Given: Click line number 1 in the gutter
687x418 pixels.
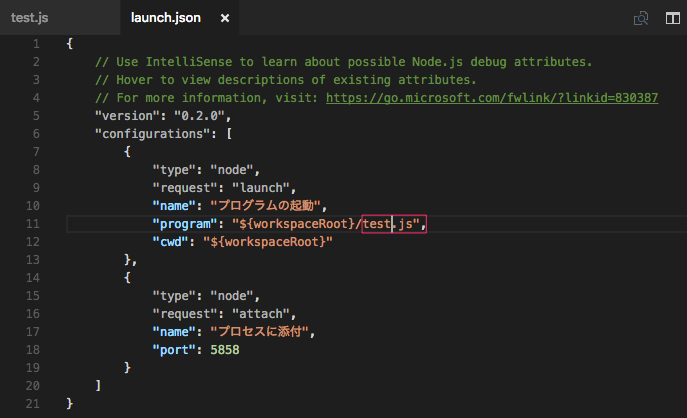Looking at the screenshot, I should tap(36, 44).
